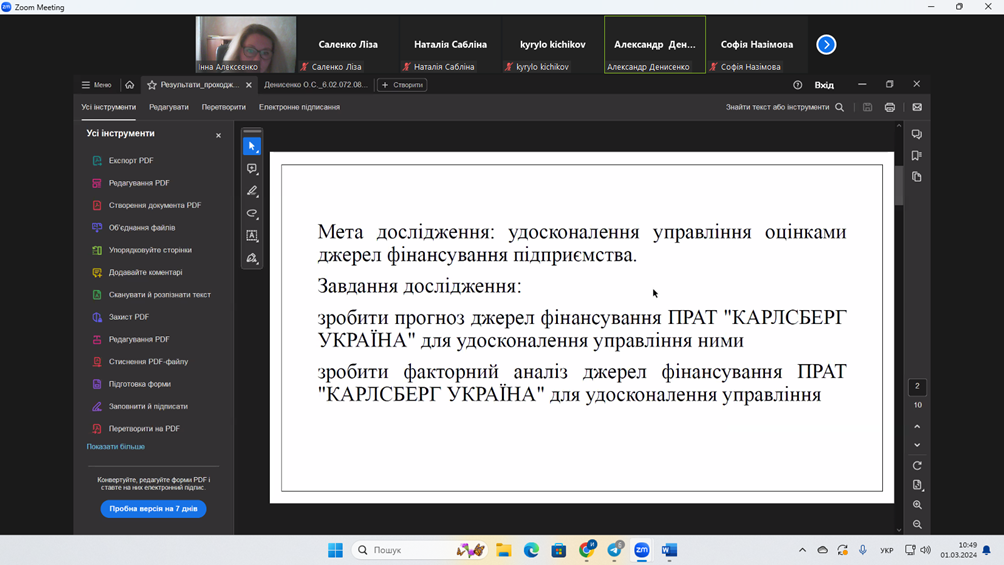
Task: Click the taskbar Пошук search box
Action: (420, 550)
